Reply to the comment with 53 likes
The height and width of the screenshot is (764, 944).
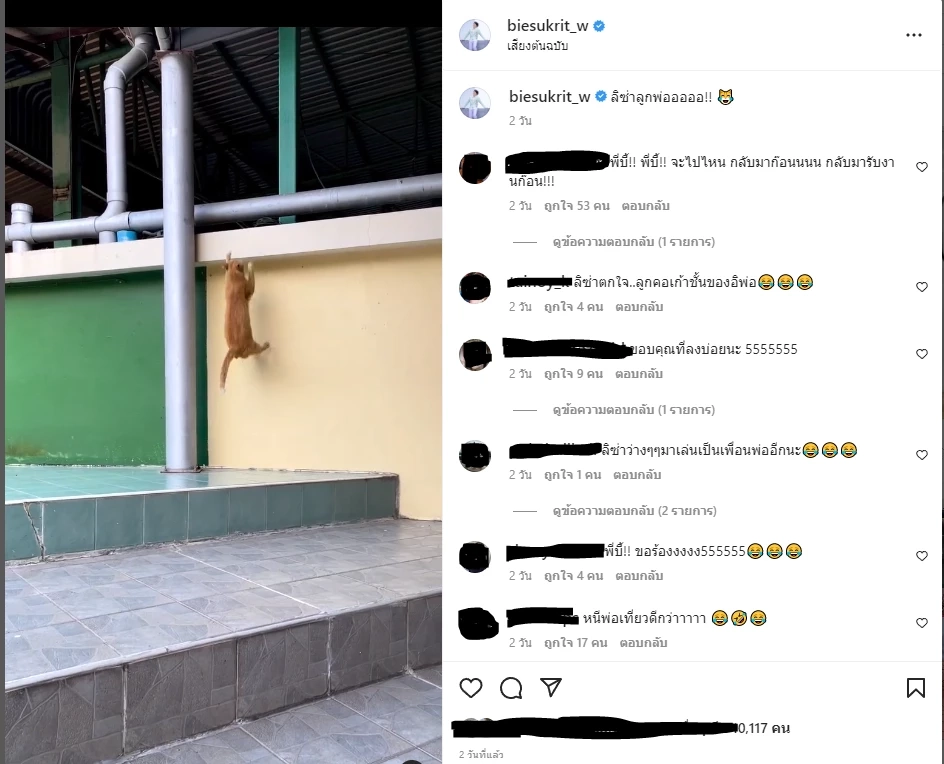[x=645, y=206]
